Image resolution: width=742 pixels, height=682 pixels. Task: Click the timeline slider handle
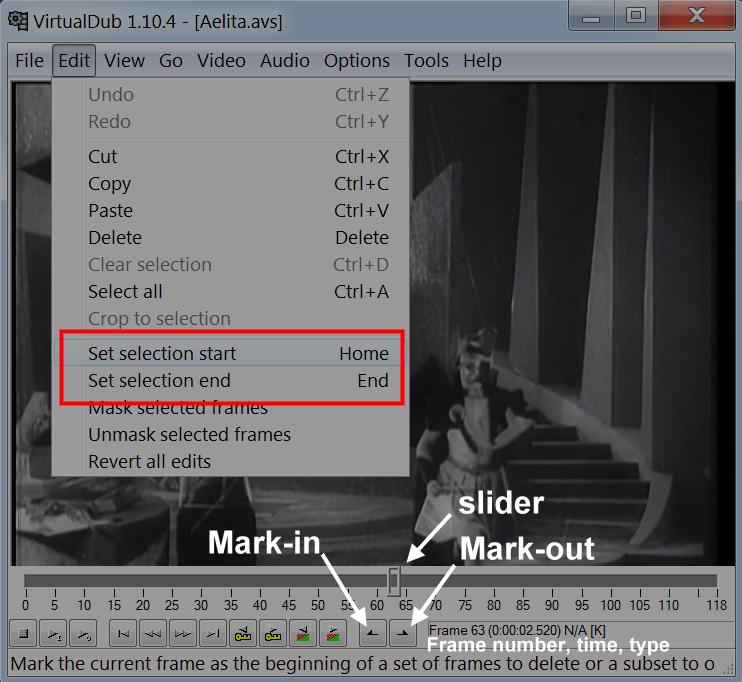click(x=394, y=581)
